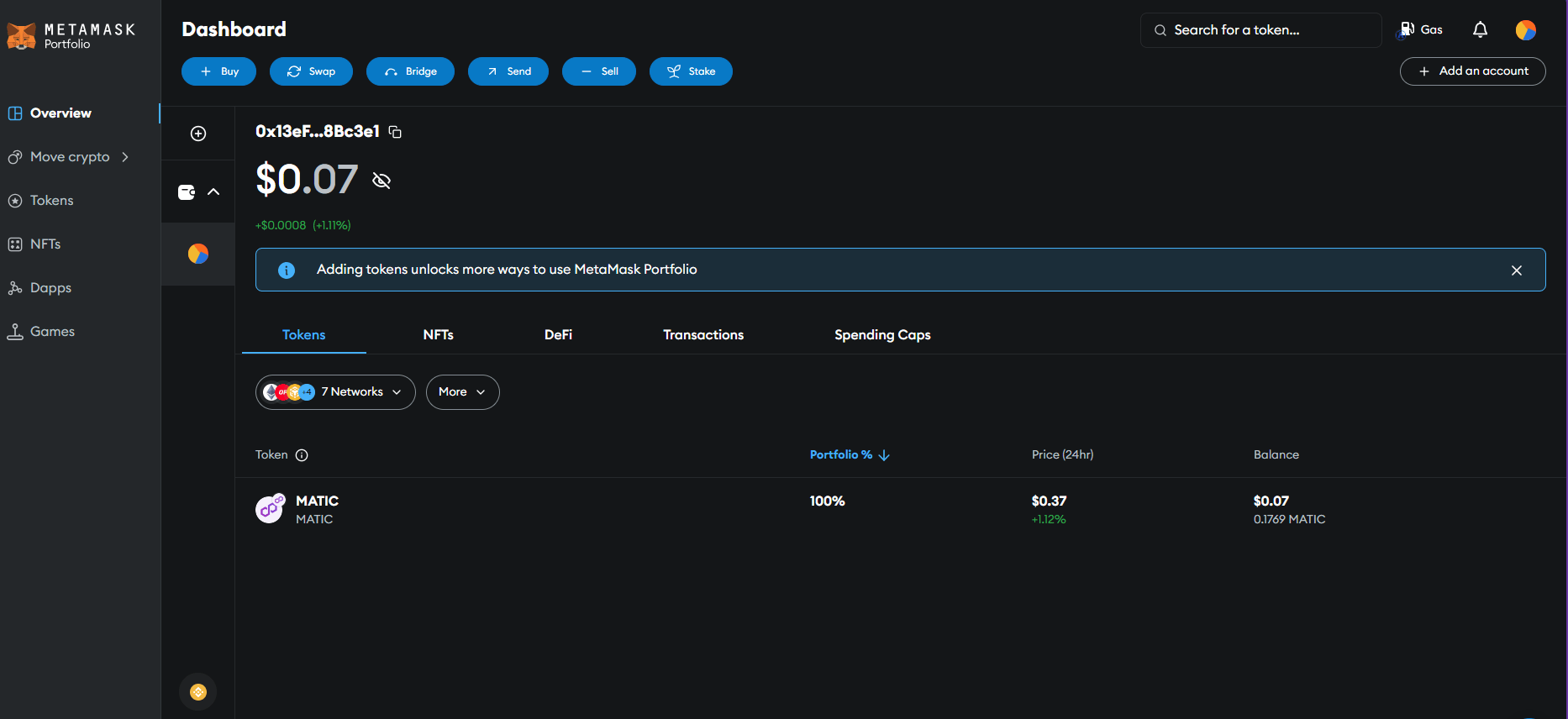Click the Send button

point(508,71)
